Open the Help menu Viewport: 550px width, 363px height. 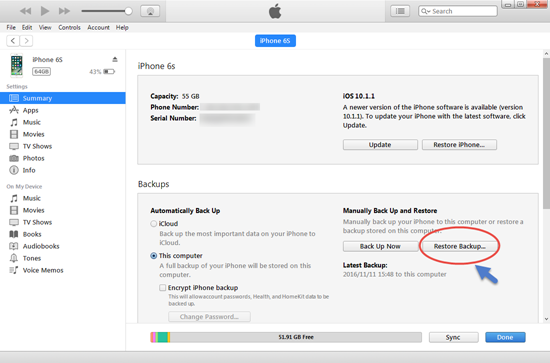[122, 27]
